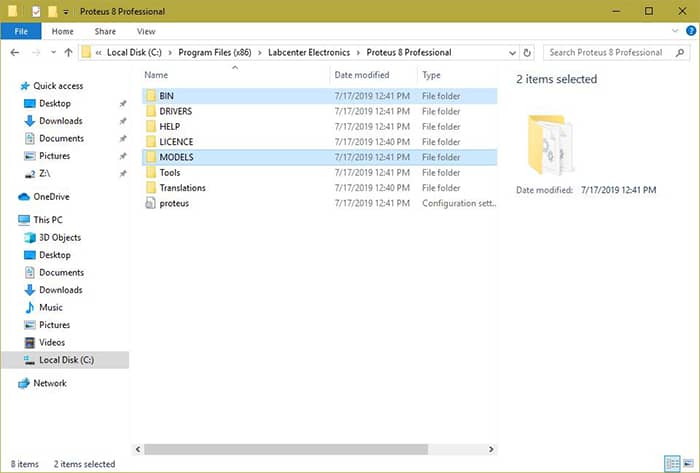This screenshot has width=700, height=473.
Task: Switch to the Home ribbon tab
Action: [x=62, y=31]
